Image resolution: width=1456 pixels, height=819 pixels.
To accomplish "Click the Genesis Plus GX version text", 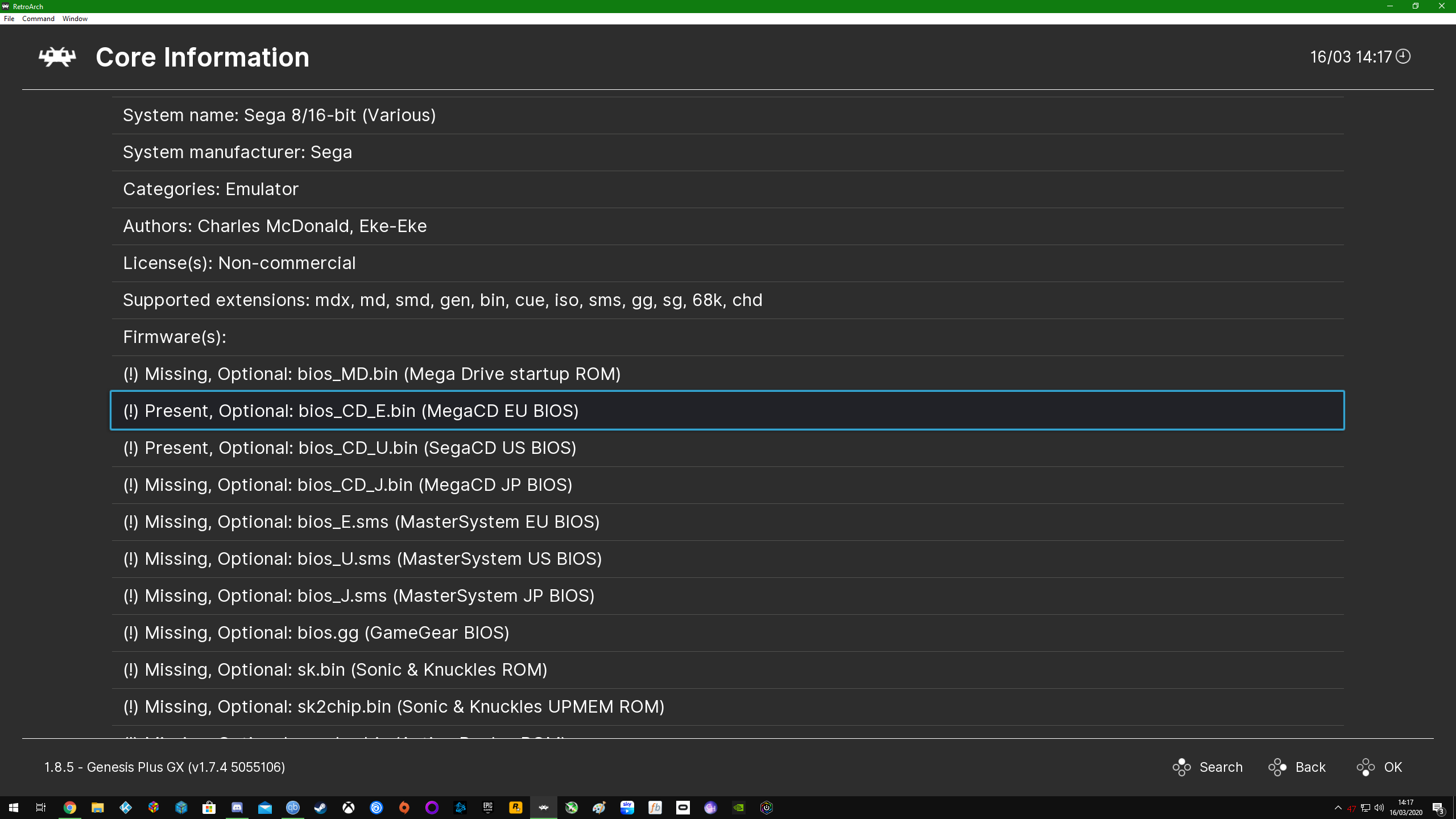I will 165,767.
